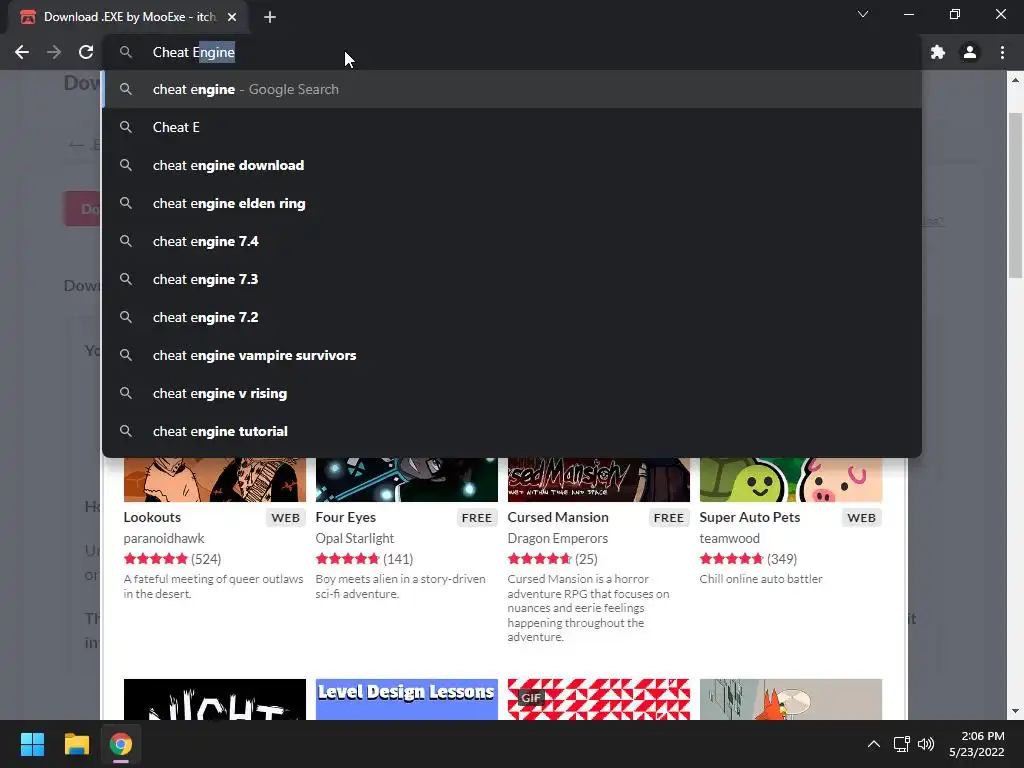Open the Chrome three-dot menu
This screenshot has height=768, width=1024.
[1002, 52]
